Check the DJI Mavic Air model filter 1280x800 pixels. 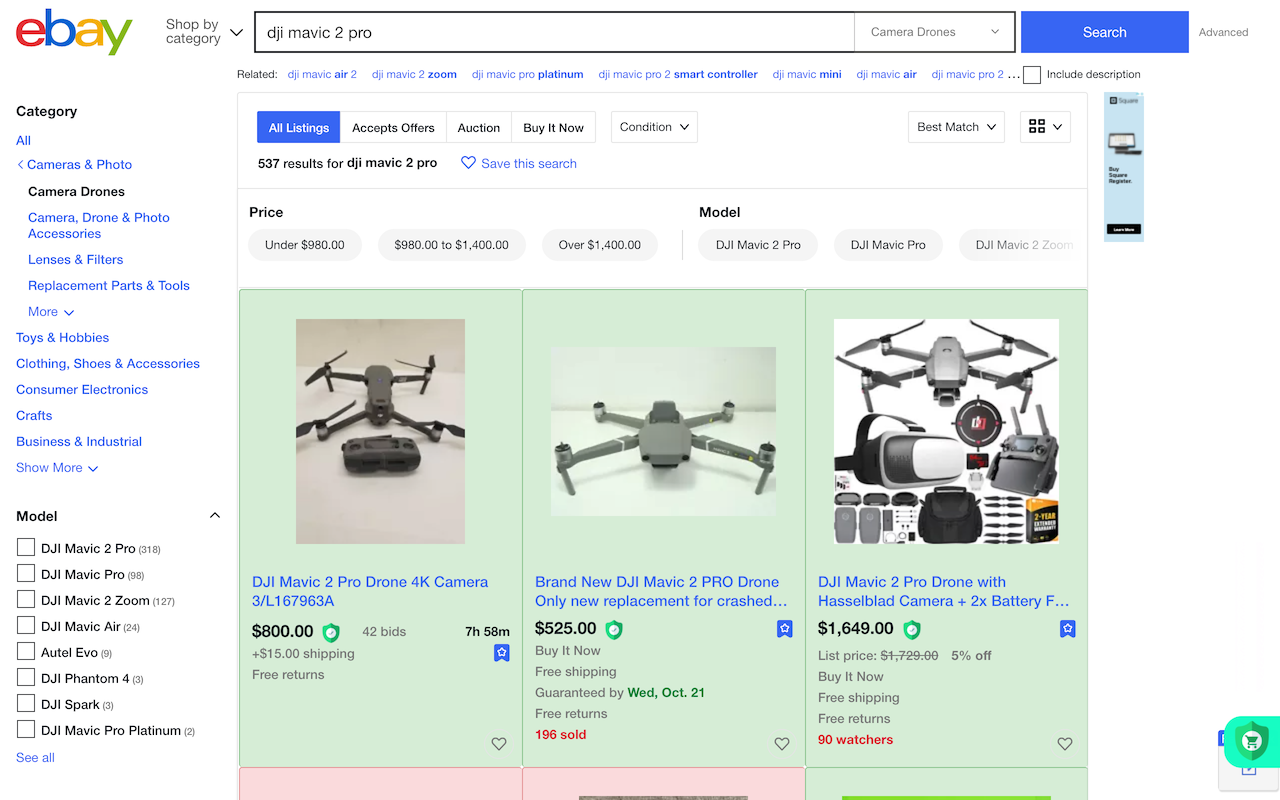26,625
